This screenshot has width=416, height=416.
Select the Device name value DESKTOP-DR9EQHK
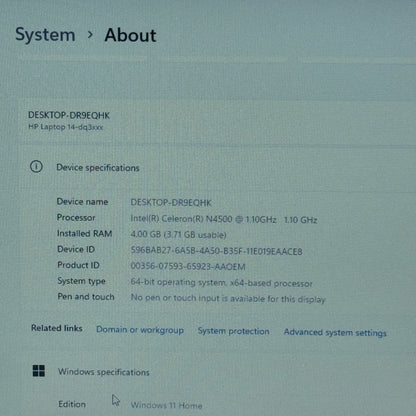(x=171, y=202)
